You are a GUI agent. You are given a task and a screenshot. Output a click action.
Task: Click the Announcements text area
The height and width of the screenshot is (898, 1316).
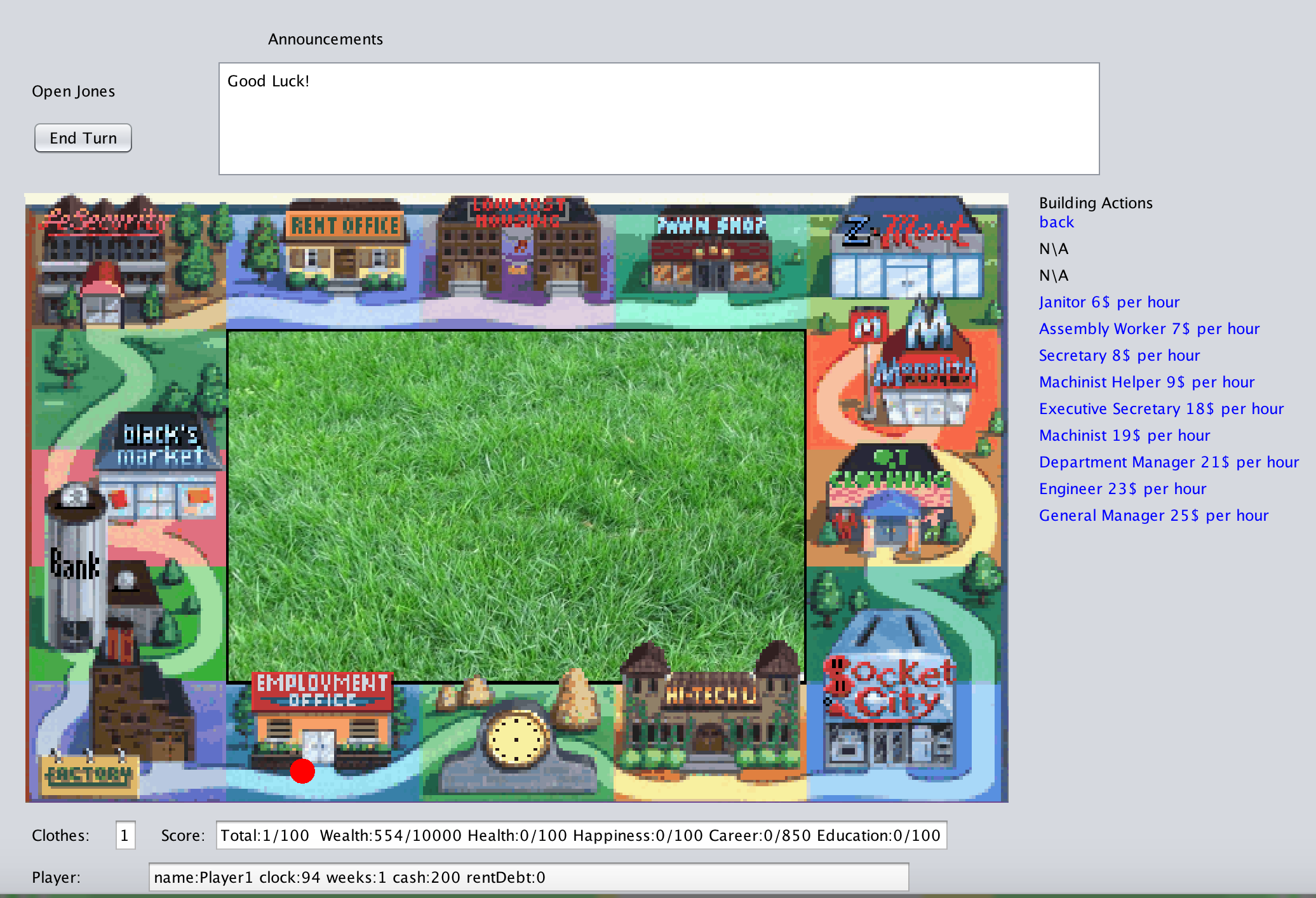(x=659, y=119)
